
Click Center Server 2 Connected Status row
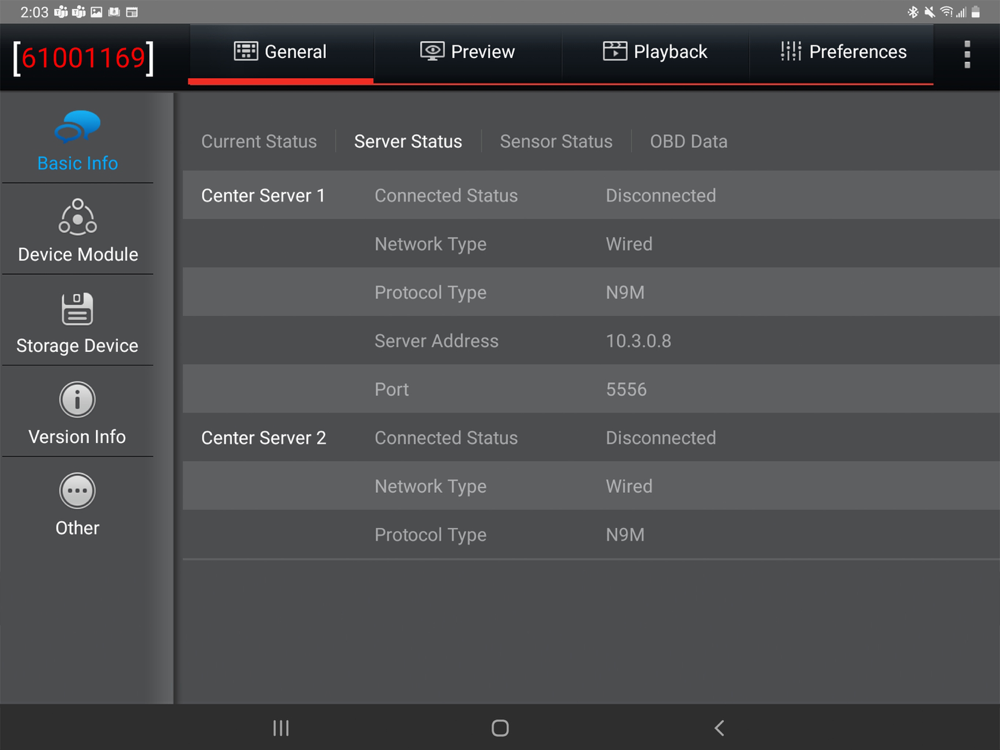[590, 438]
